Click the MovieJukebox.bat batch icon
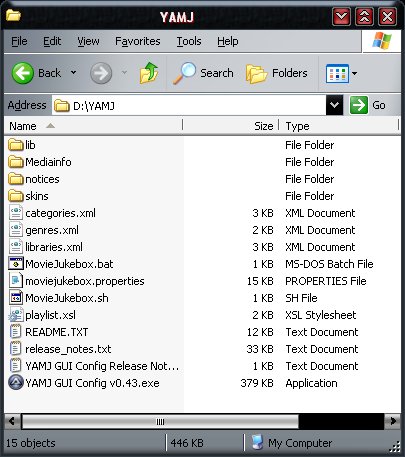The height and width of the screenshot is (457, 405). click(x=16, y=264)
